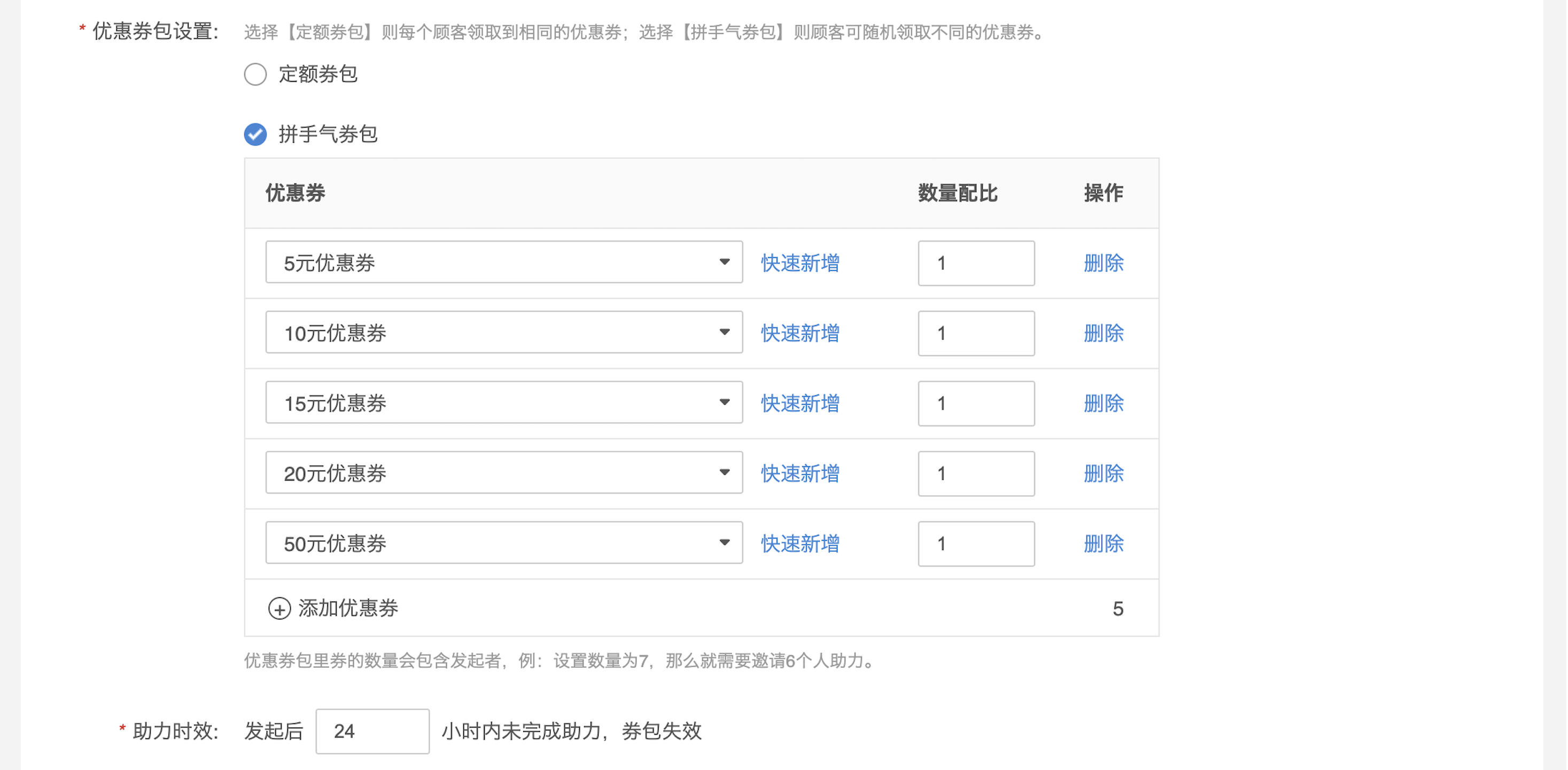Screen dimensions: 1568x770
Task: Delete the 5元优惠券 row
Action: (x=1103, y=263)
